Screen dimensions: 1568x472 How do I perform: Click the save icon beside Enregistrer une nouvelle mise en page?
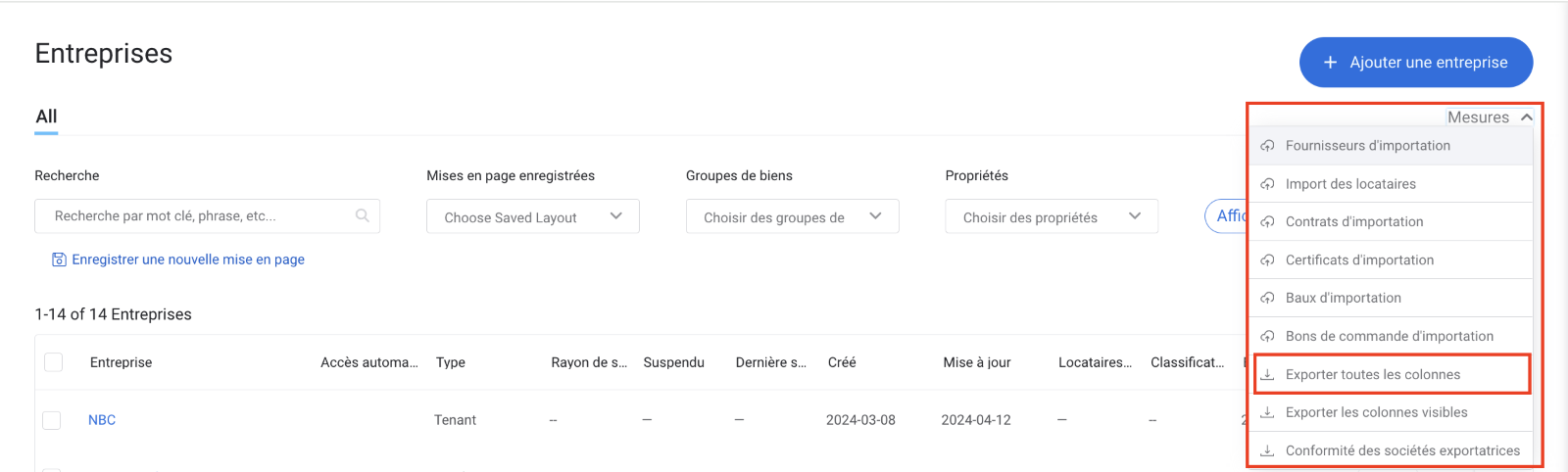(x=59, y=260)
